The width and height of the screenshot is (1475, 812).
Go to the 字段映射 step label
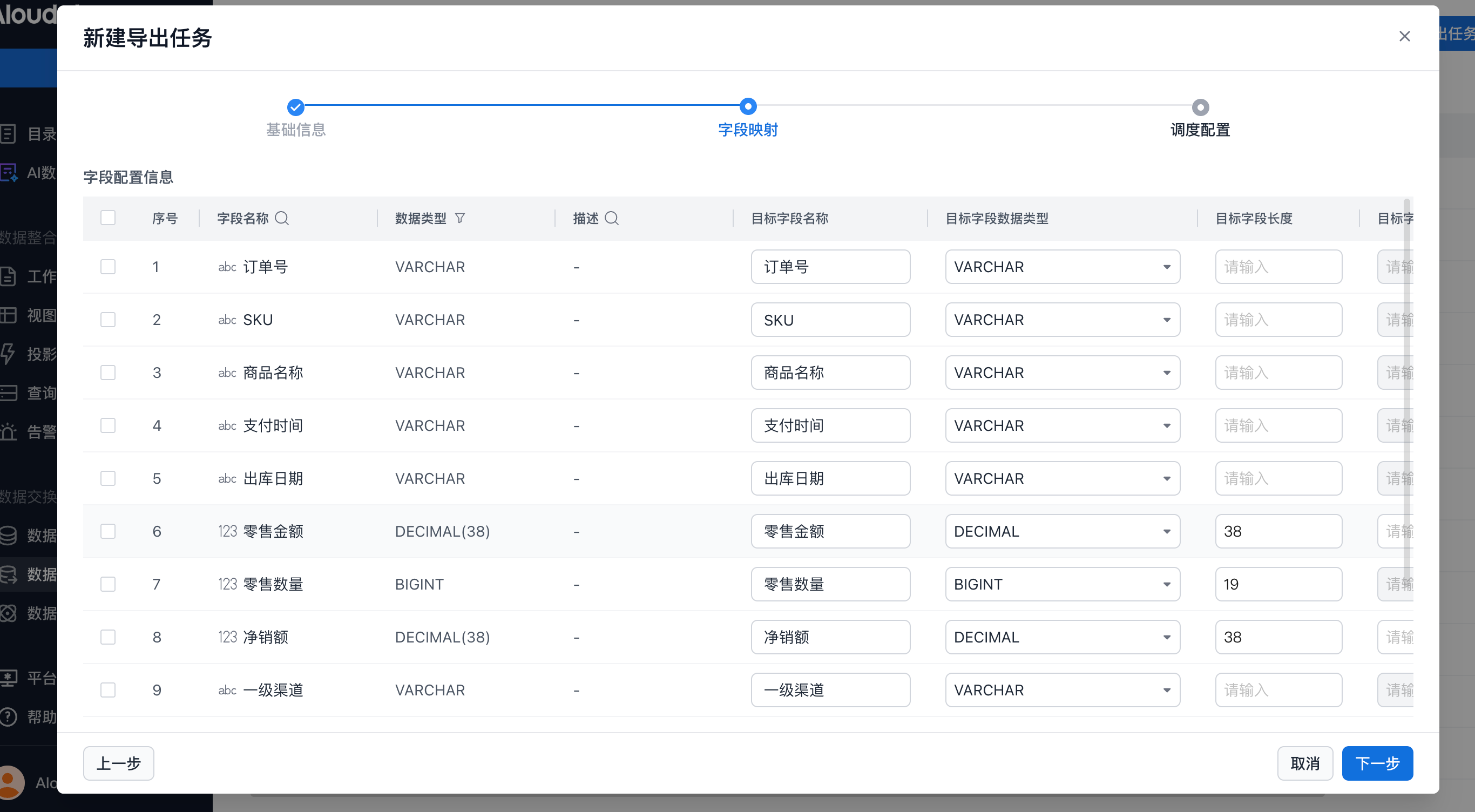(x=748, y=130)
